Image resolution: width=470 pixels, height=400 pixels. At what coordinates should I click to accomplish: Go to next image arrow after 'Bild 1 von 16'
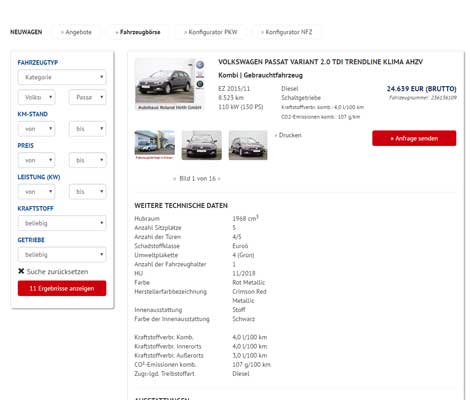[x=219, y=179]
